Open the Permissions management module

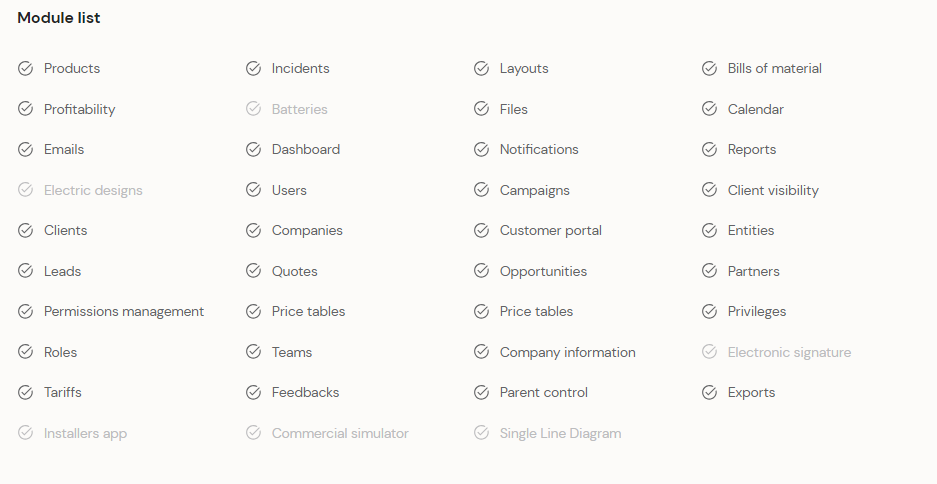(x=124, y=311)
